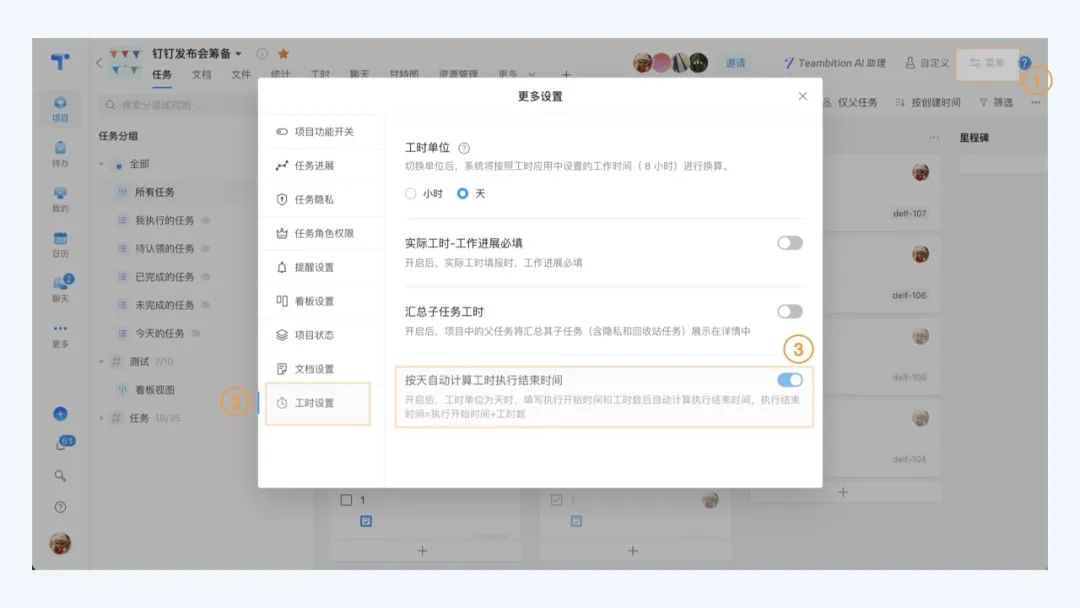Collapse the 测试 7/10 group

(101, 361)
